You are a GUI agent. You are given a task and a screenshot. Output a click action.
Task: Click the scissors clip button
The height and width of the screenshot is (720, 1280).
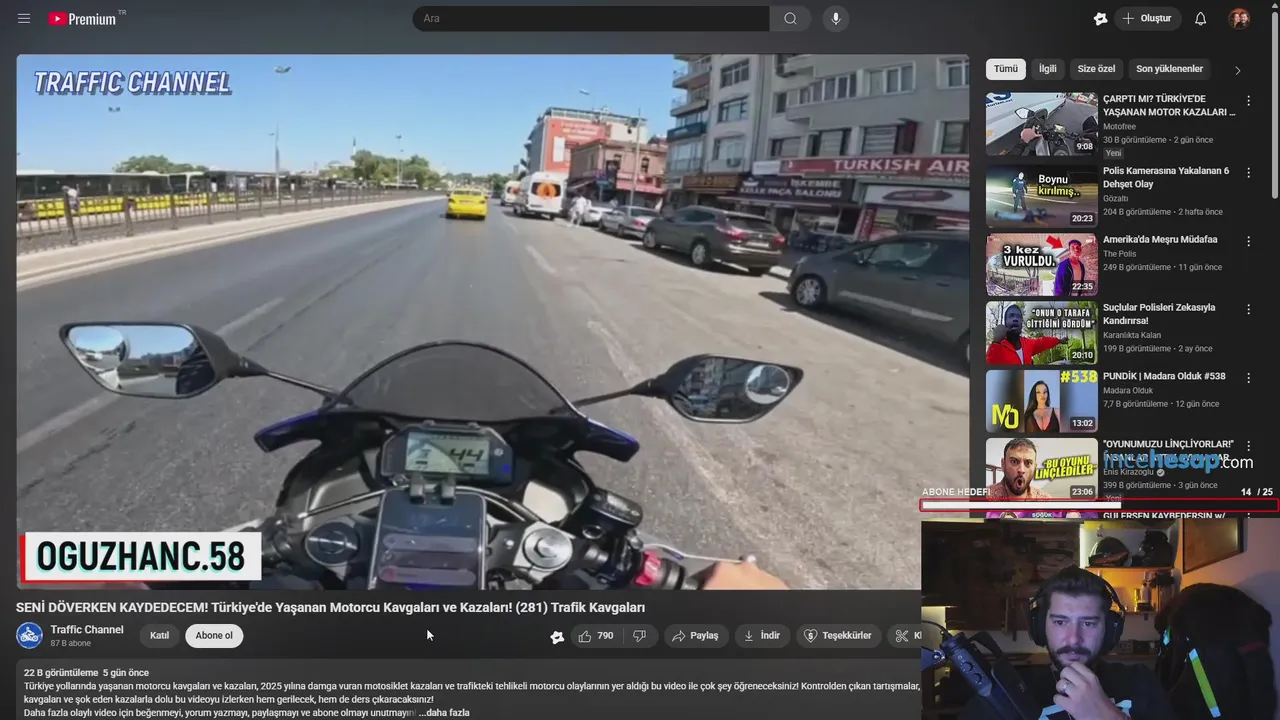click(904, 636)
